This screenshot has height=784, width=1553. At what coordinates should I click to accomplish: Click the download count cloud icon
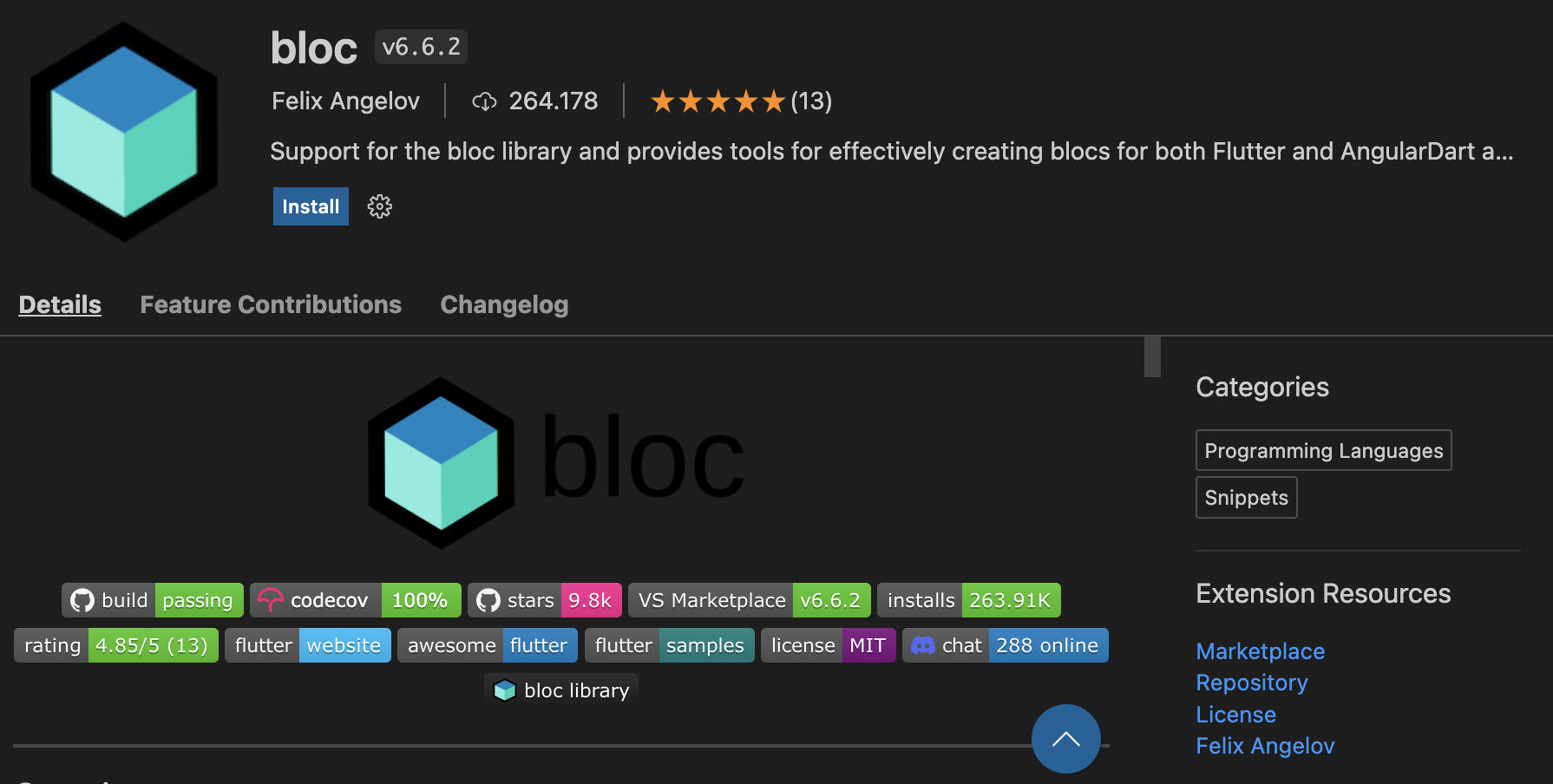tap(484, 101)
